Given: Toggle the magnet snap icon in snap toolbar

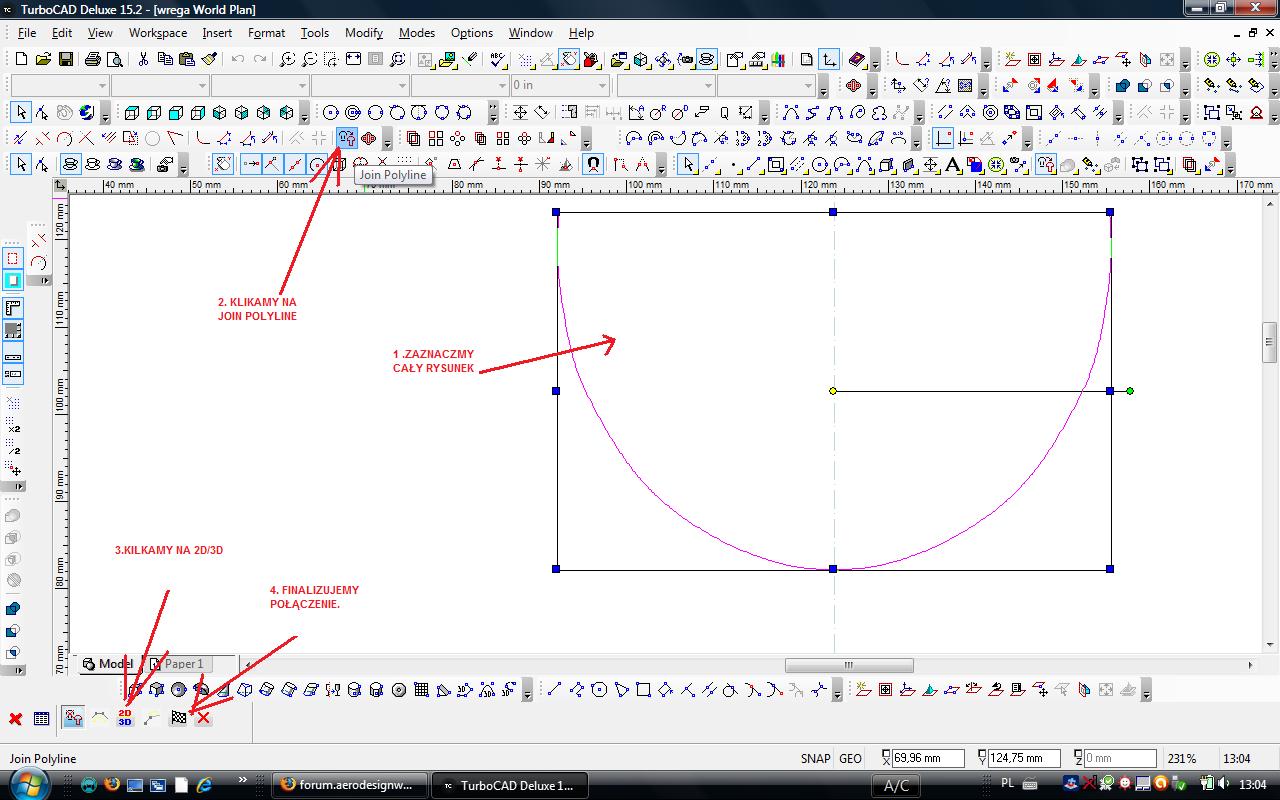Looking at the screenshot, I should [593, 165].
